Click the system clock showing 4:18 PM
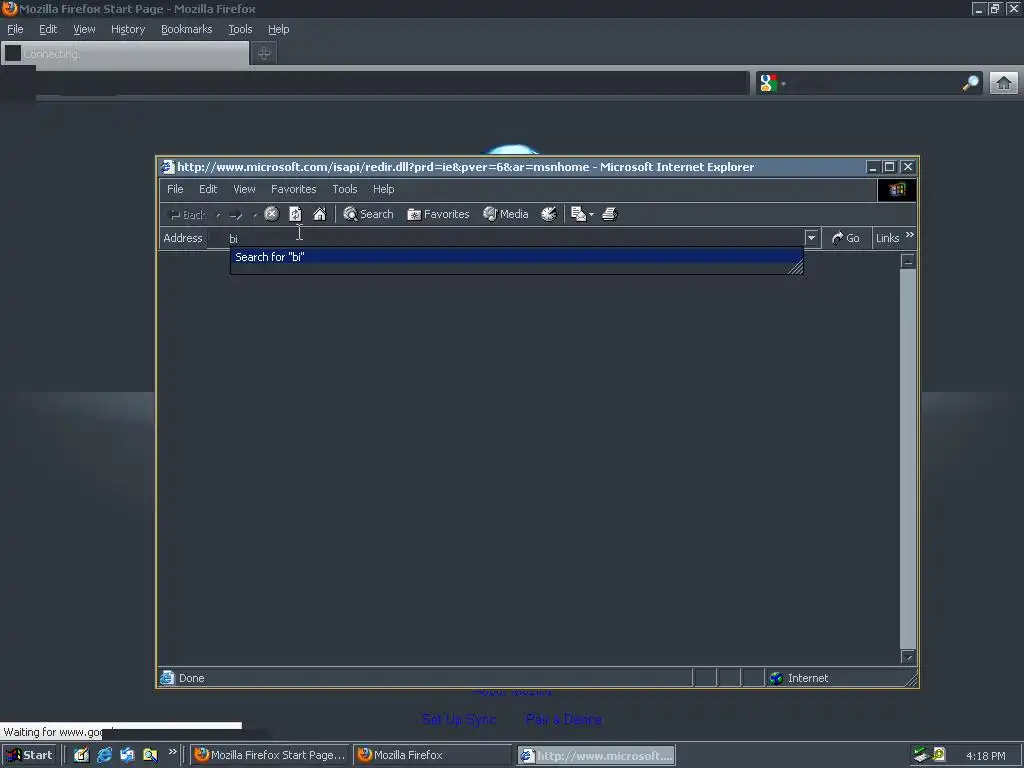The image size is (1024, 768). [985, 756]
